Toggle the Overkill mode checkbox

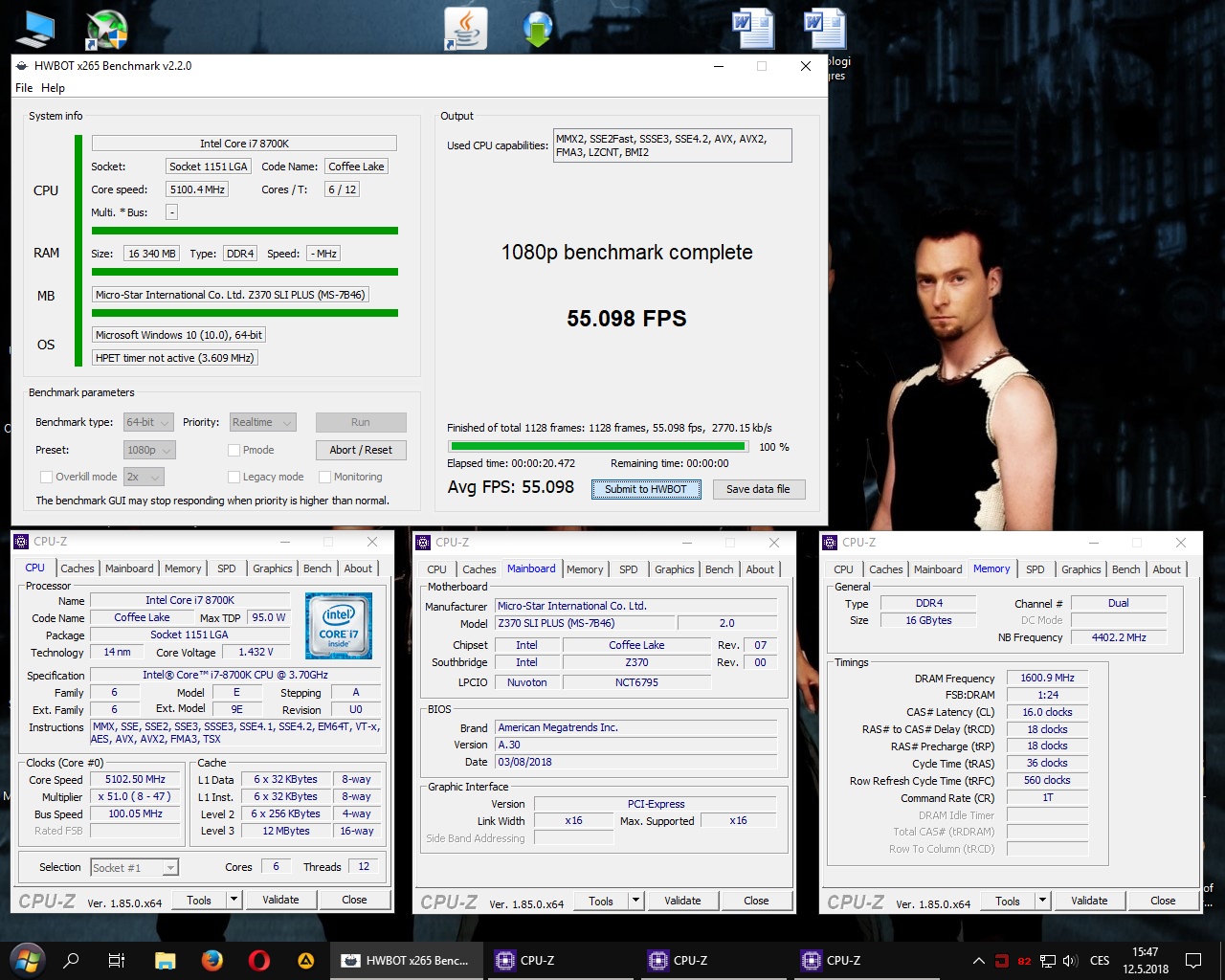coord(46,477)
